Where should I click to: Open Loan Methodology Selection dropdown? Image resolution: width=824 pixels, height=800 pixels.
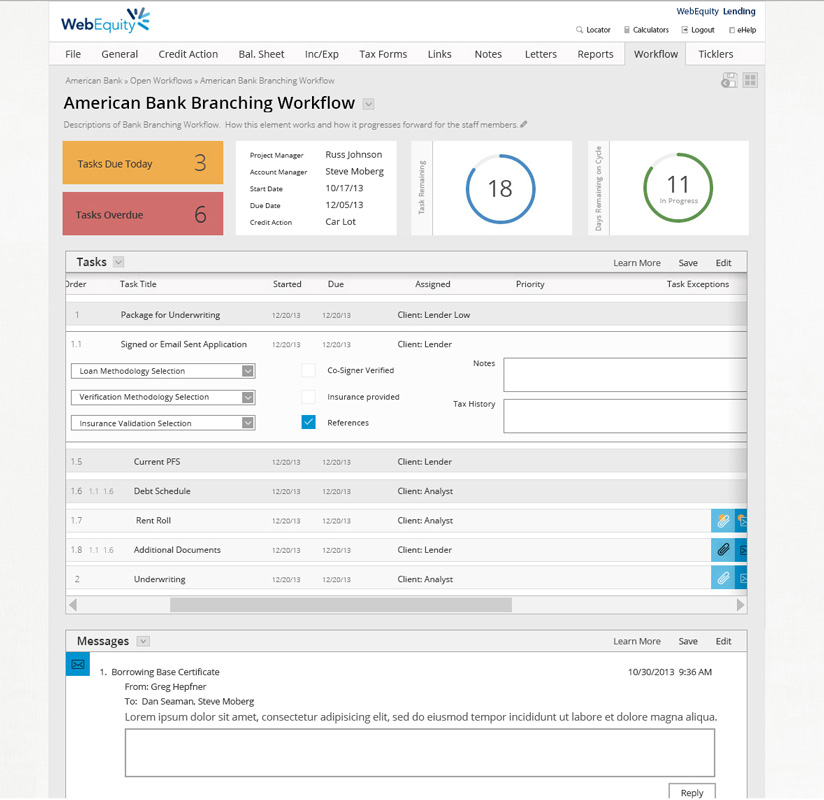click(x=248, y=371)
